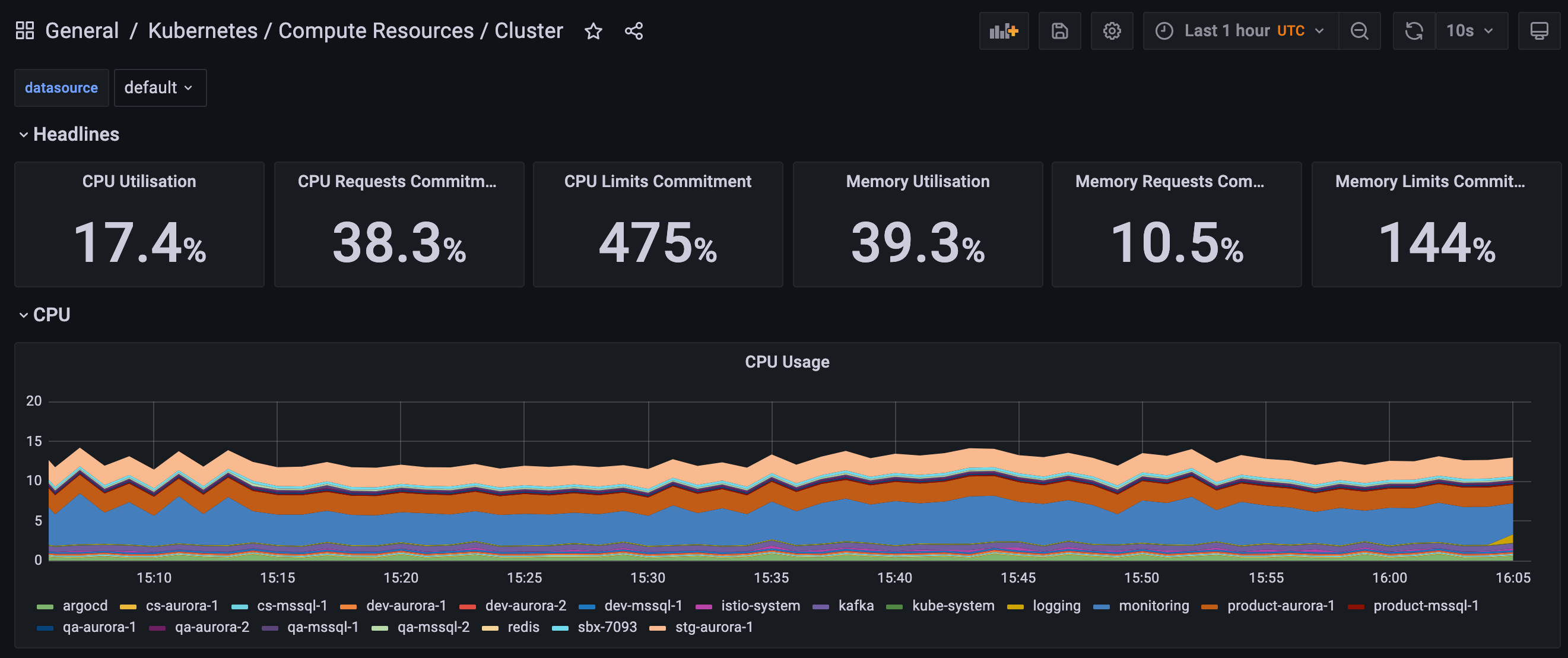1568x658 pixels.
Task: Open the CPU Requests Commitment panel title
Action: (x=398, y=182)
